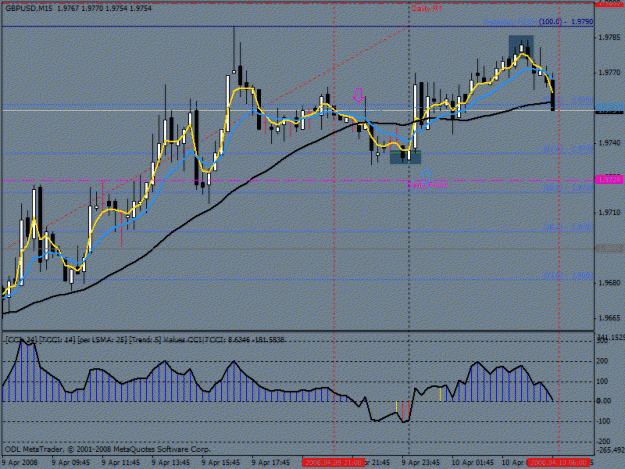Click the -200 level on indicator scale
This screenshot has height=469, width=625.
603,442
